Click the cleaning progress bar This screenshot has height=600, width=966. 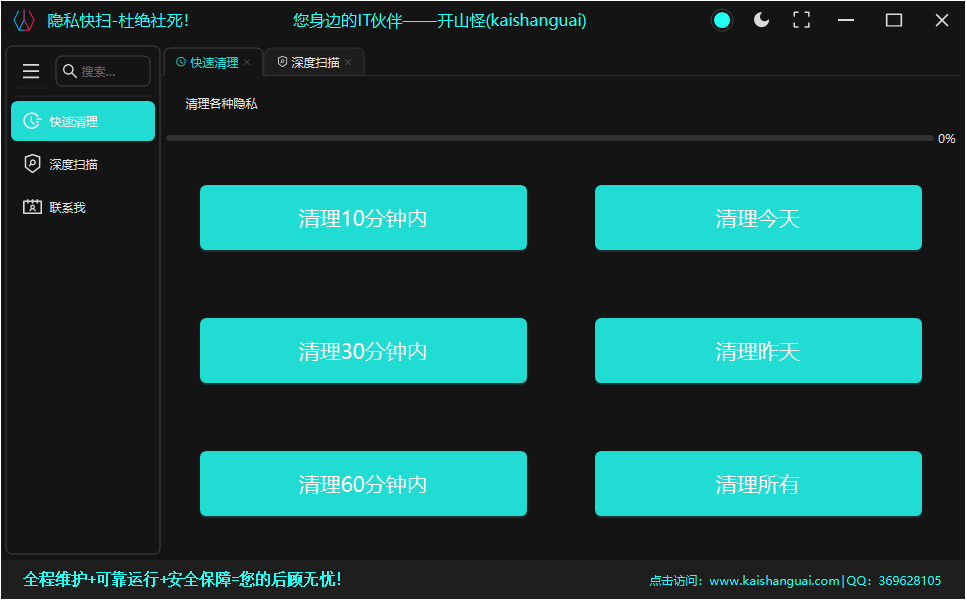pos(550,139)
